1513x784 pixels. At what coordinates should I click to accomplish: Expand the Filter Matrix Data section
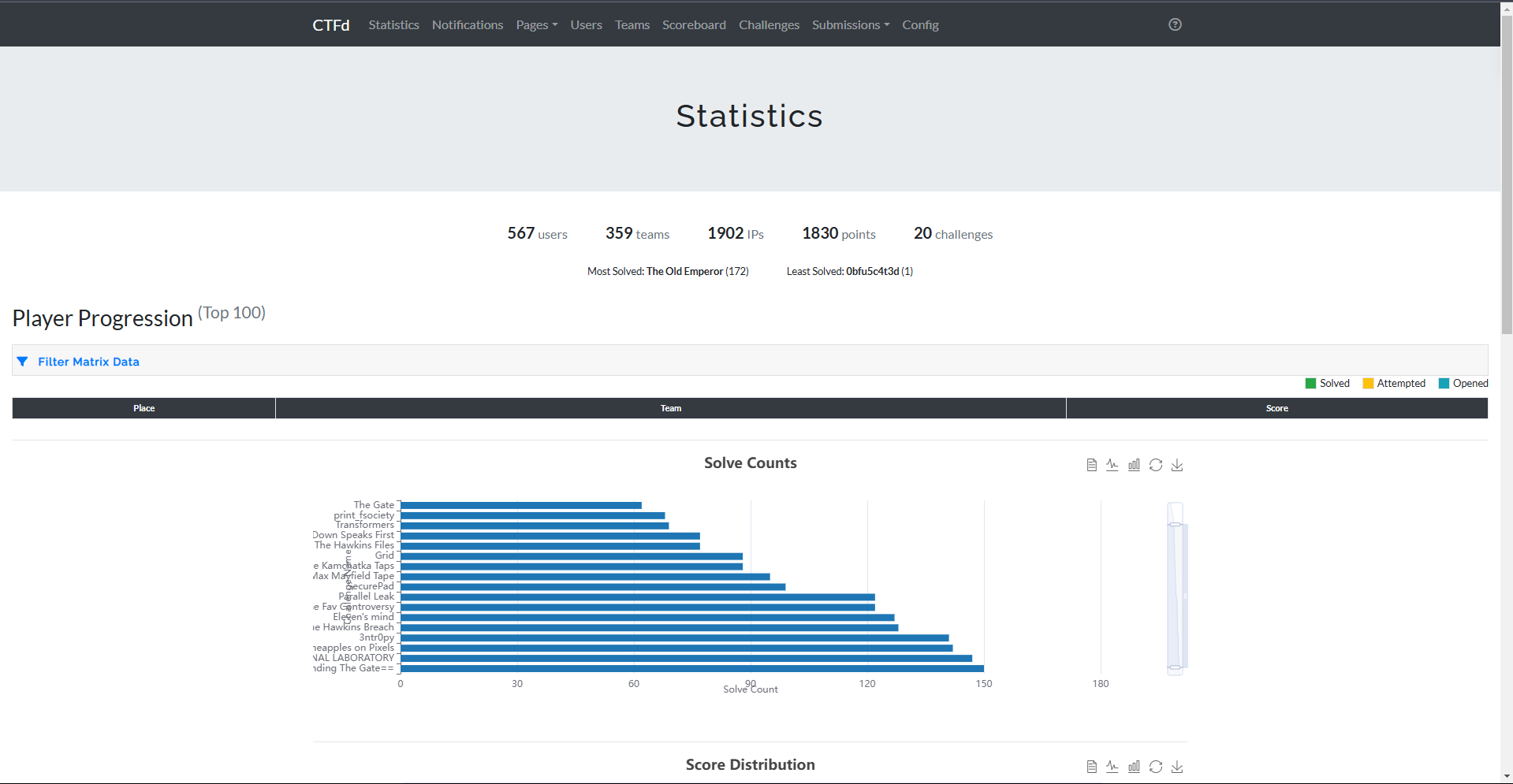pyautogui.click(x=88, y=361)
